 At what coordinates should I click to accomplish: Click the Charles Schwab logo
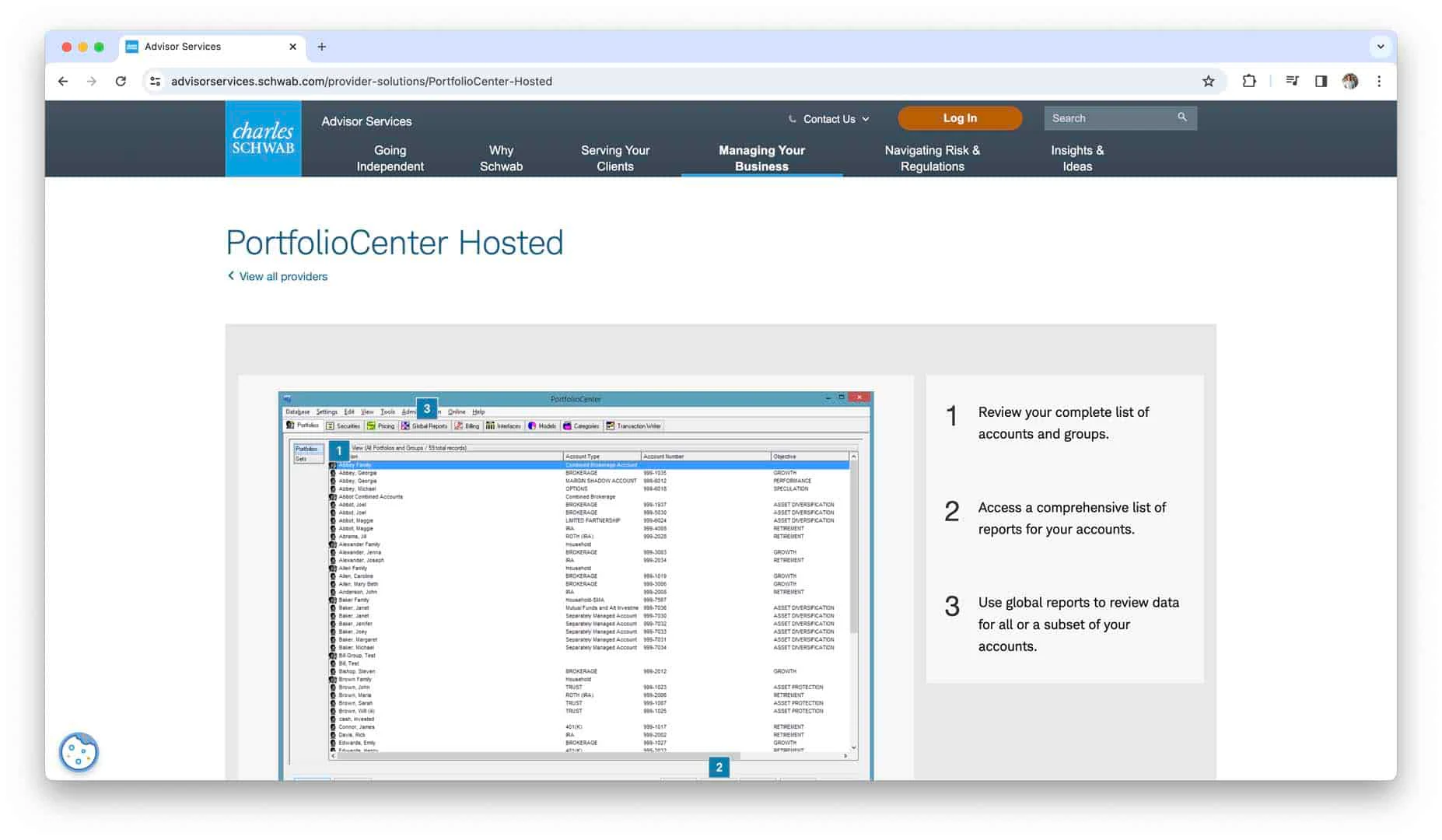click(264, 138)
